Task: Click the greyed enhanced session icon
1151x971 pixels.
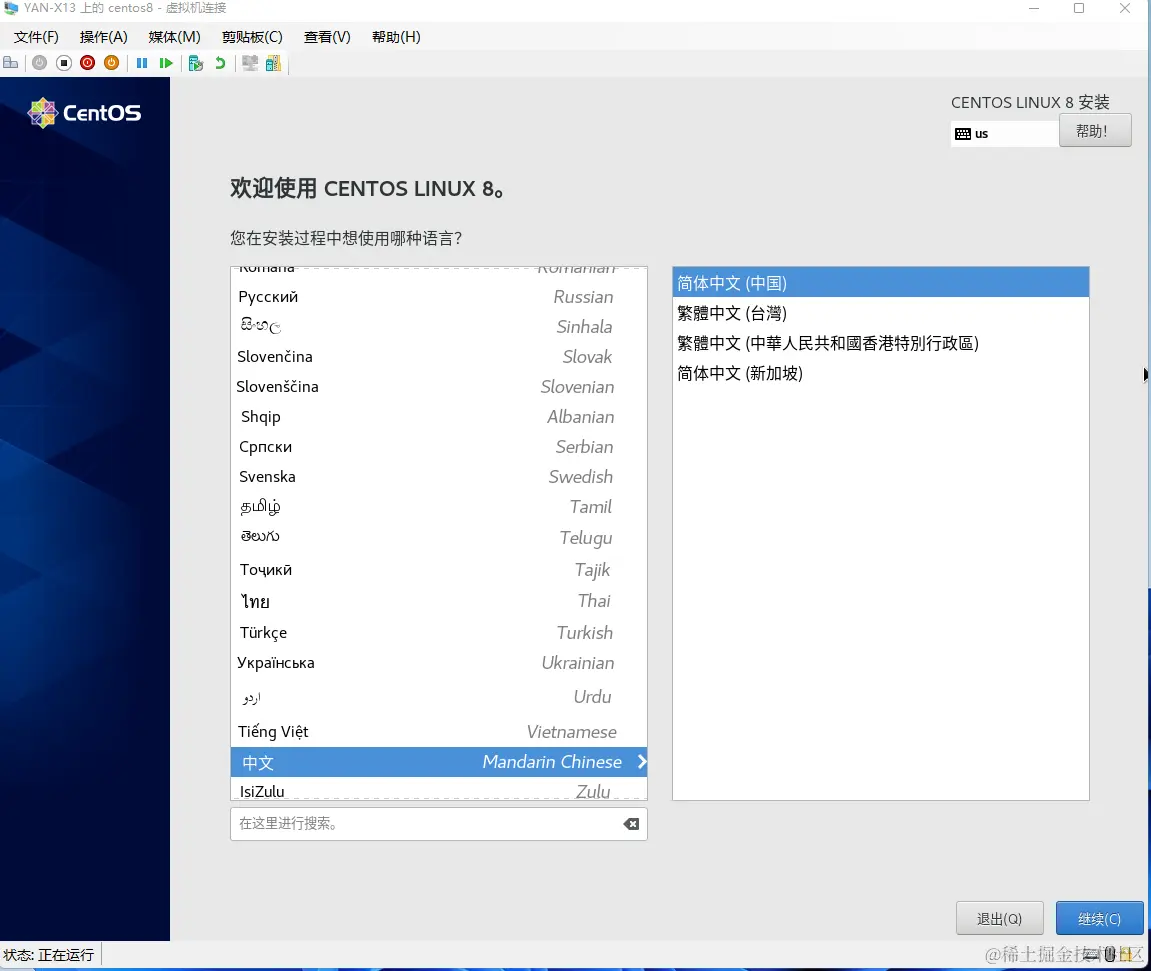Action: point(250,63)
